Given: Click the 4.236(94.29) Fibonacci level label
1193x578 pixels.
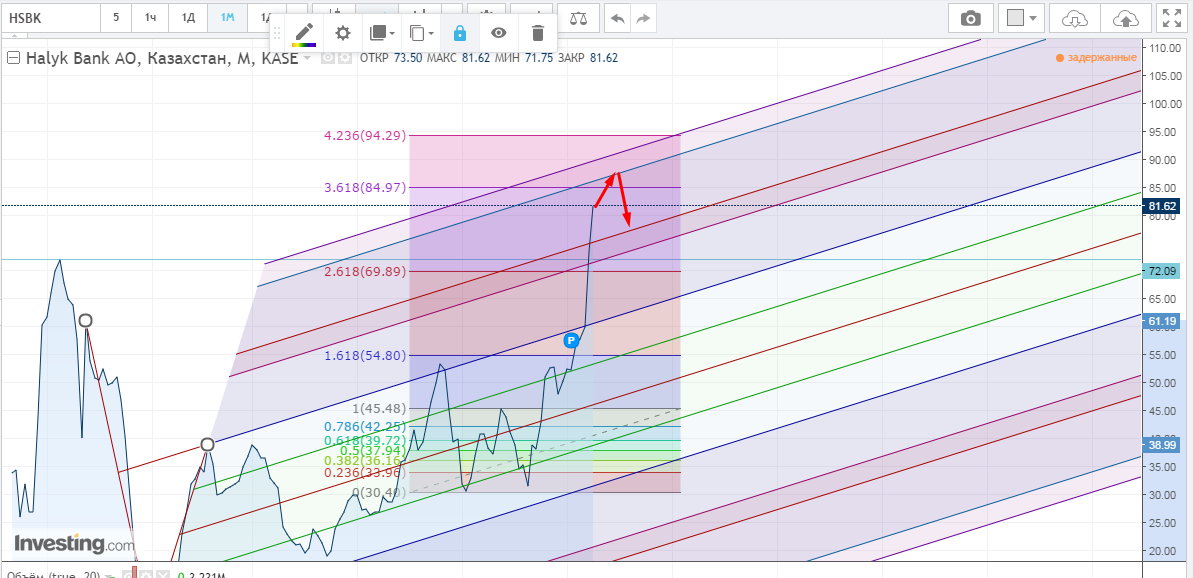Looking at the screenshot, I should (x=365, y=135).
